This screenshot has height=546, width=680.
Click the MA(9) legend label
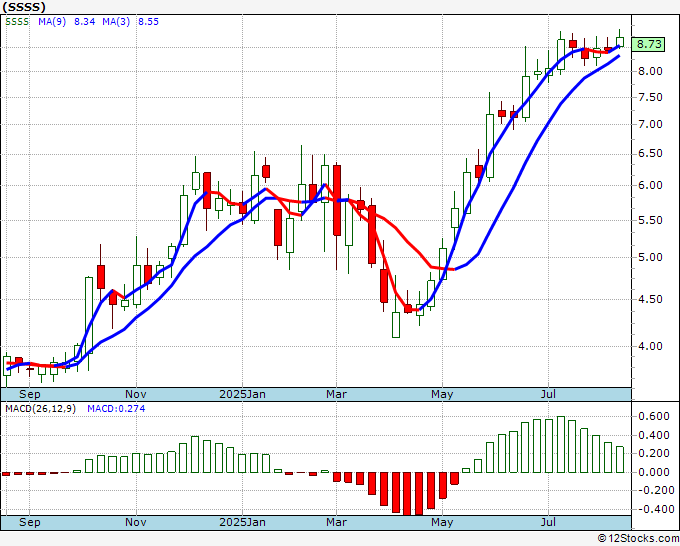(x=52, y=22)
